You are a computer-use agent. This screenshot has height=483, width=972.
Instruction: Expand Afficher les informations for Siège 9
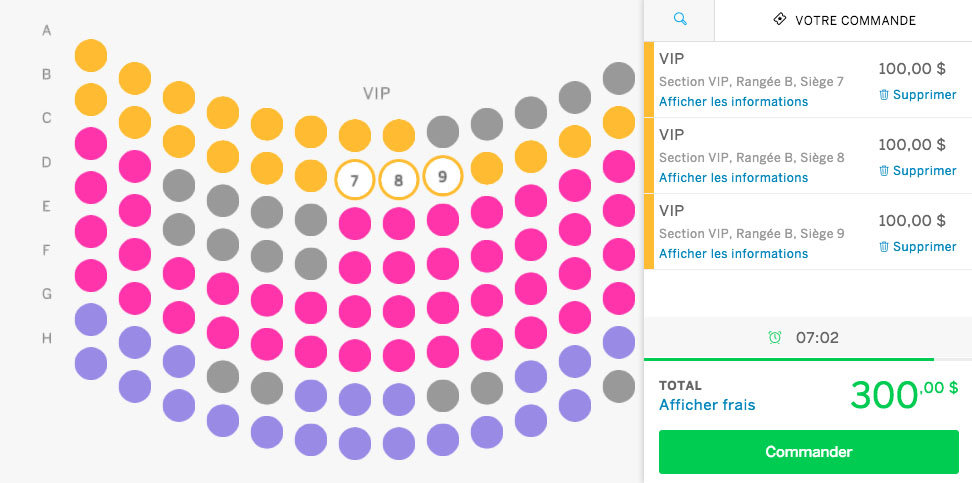click(x=733, y=254)
